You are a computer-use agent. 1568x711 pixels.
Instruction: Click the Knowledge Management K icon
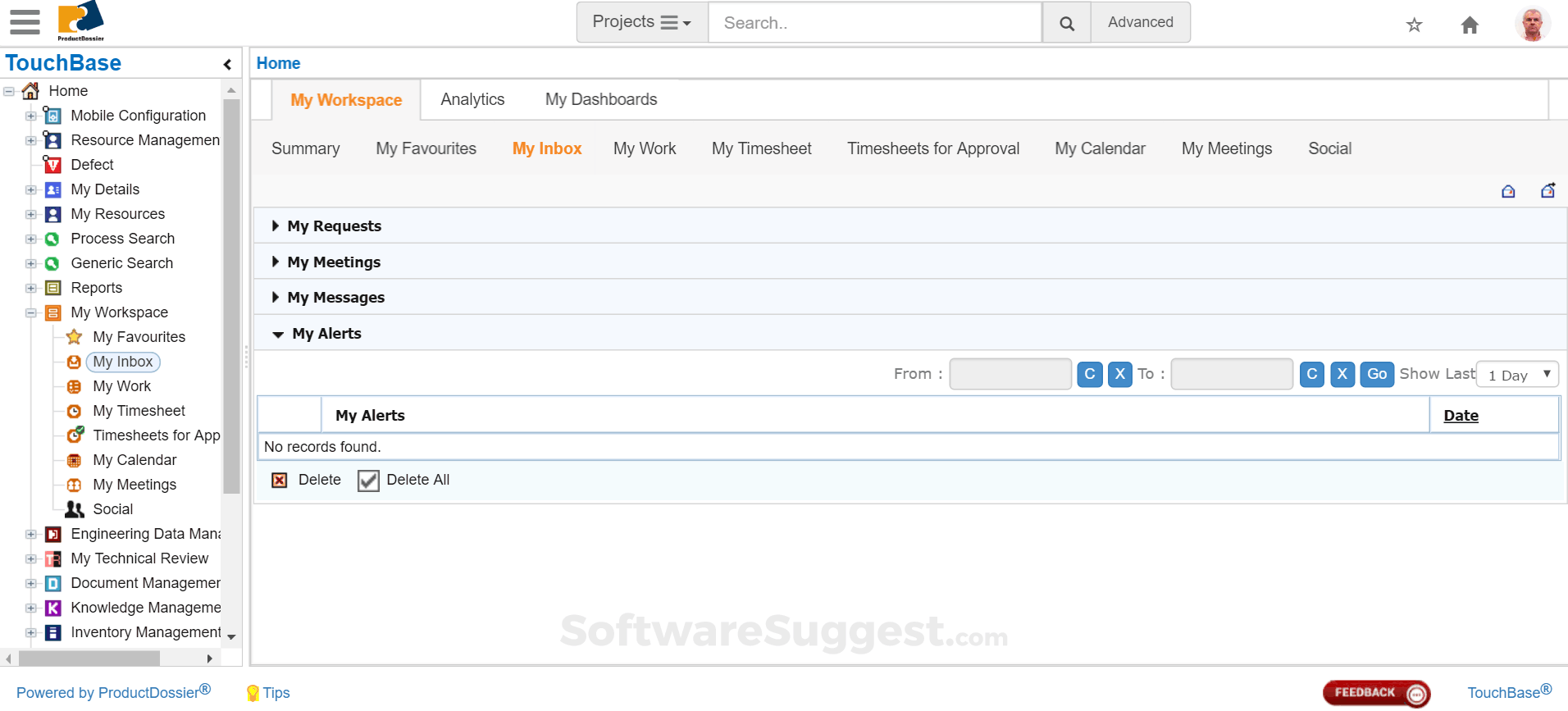52,608
